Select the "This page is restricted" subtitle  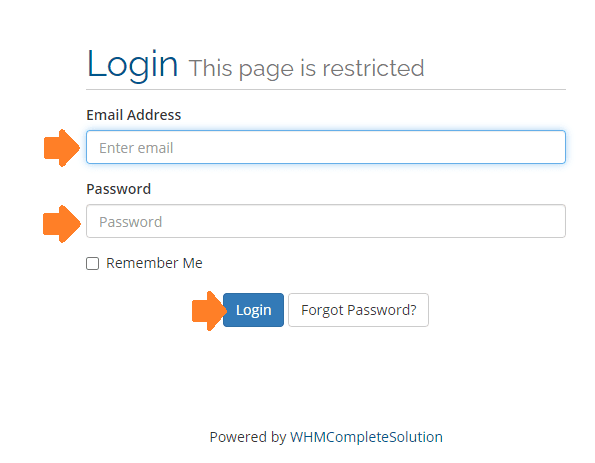306,69
